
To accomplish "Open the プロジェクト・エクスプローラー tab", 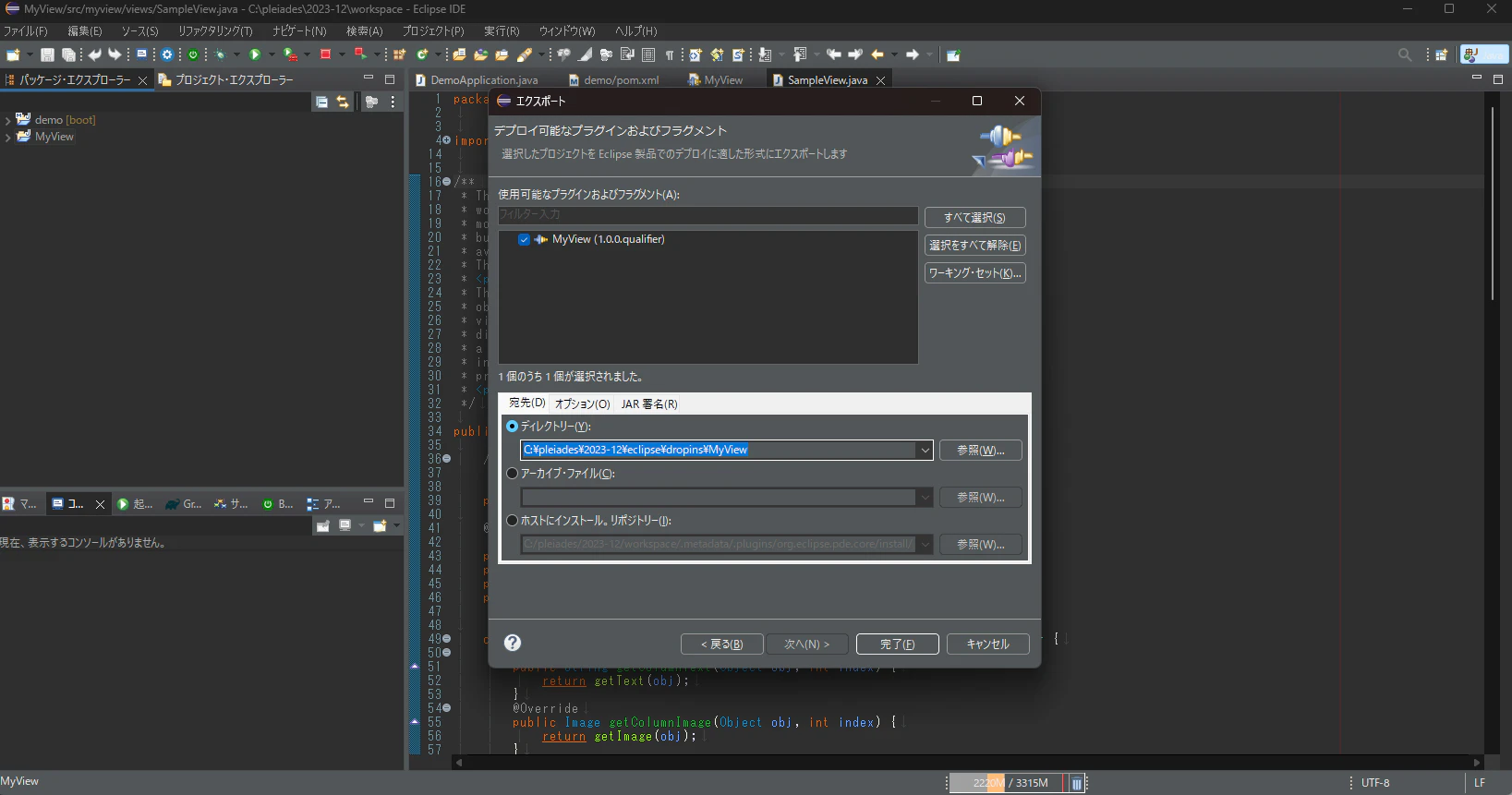I will coord(226,80).
